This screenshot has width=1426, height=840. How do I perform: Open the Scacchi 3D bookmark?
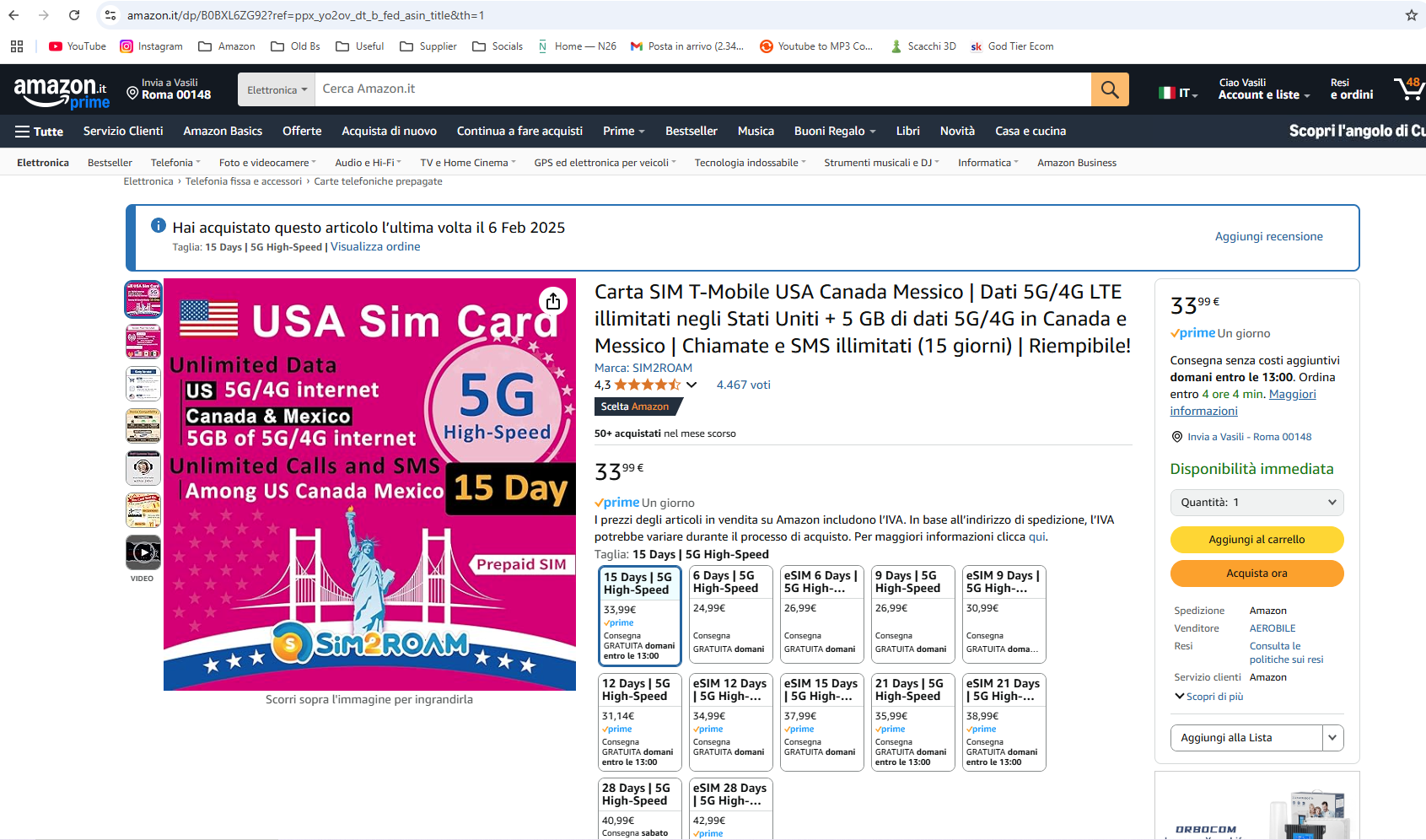point(923,46)
